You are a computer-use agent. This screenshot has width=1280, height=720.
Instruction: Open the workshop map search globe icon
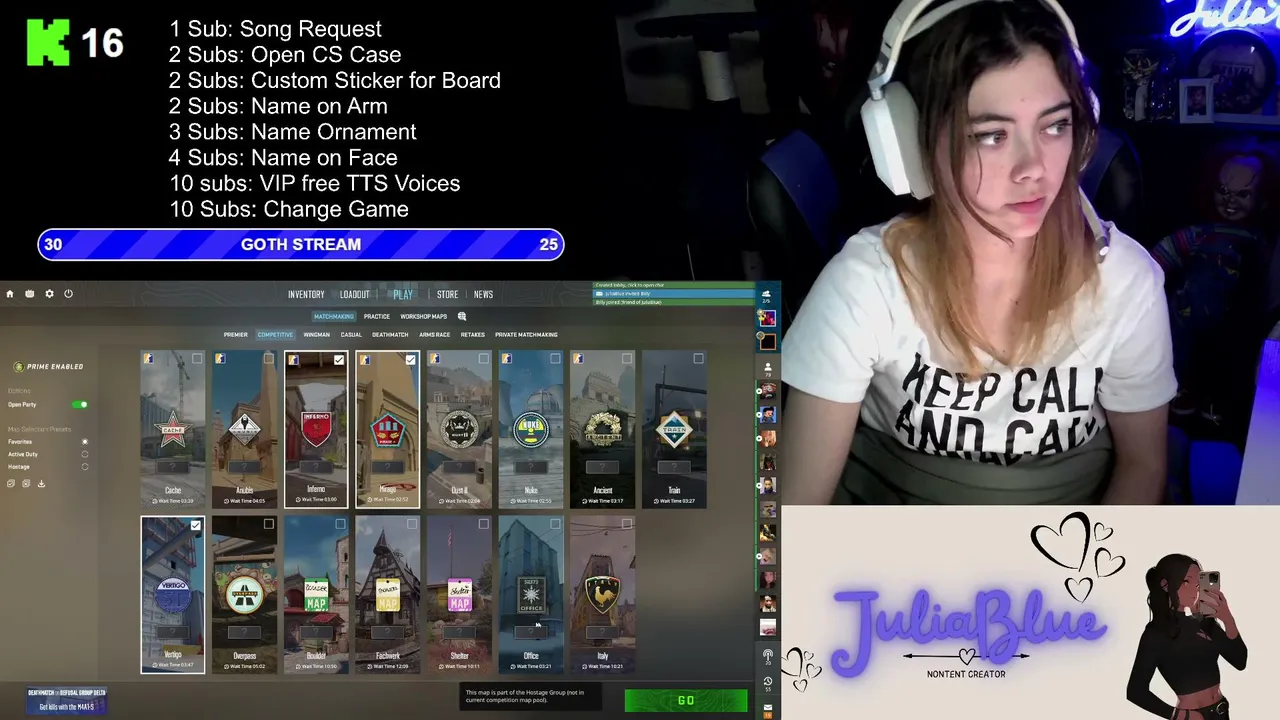462,316
